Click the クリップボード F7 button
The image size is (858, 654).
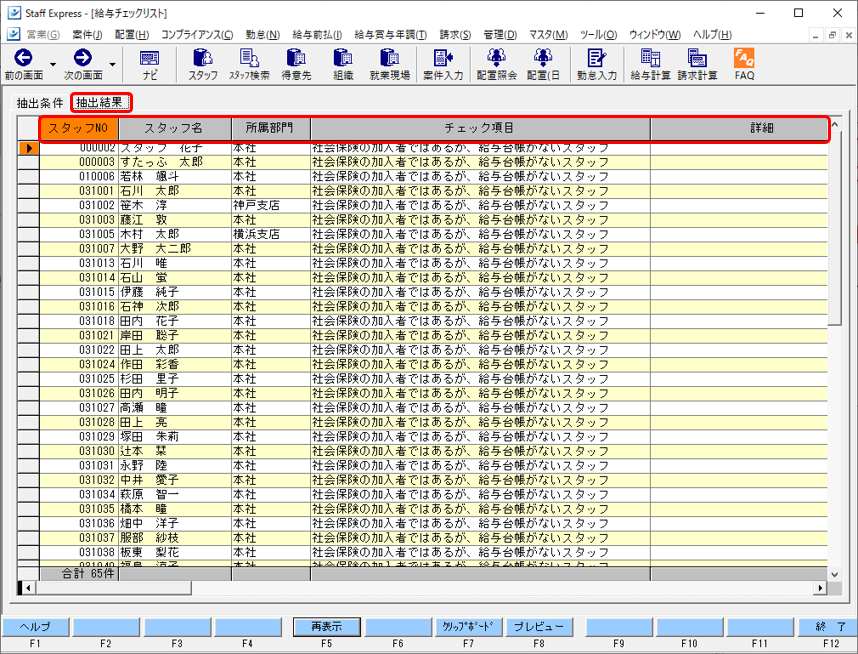point(468,627)
